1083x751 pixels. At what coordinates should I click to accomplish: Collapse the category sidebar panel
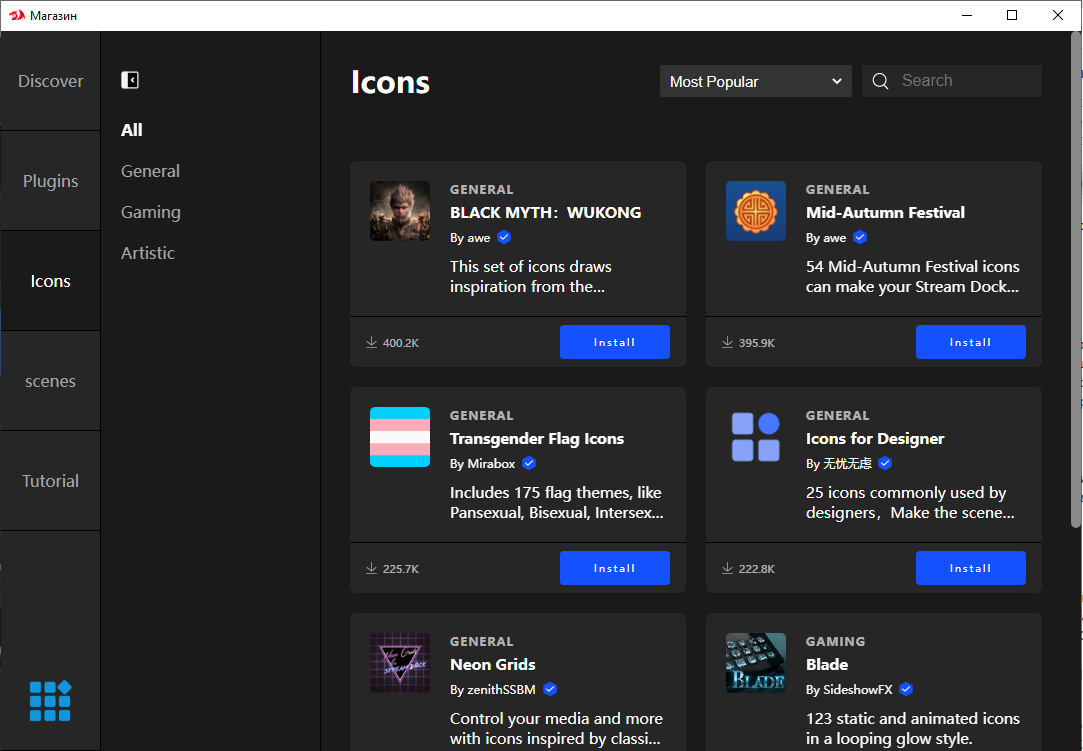pos(130,80)
